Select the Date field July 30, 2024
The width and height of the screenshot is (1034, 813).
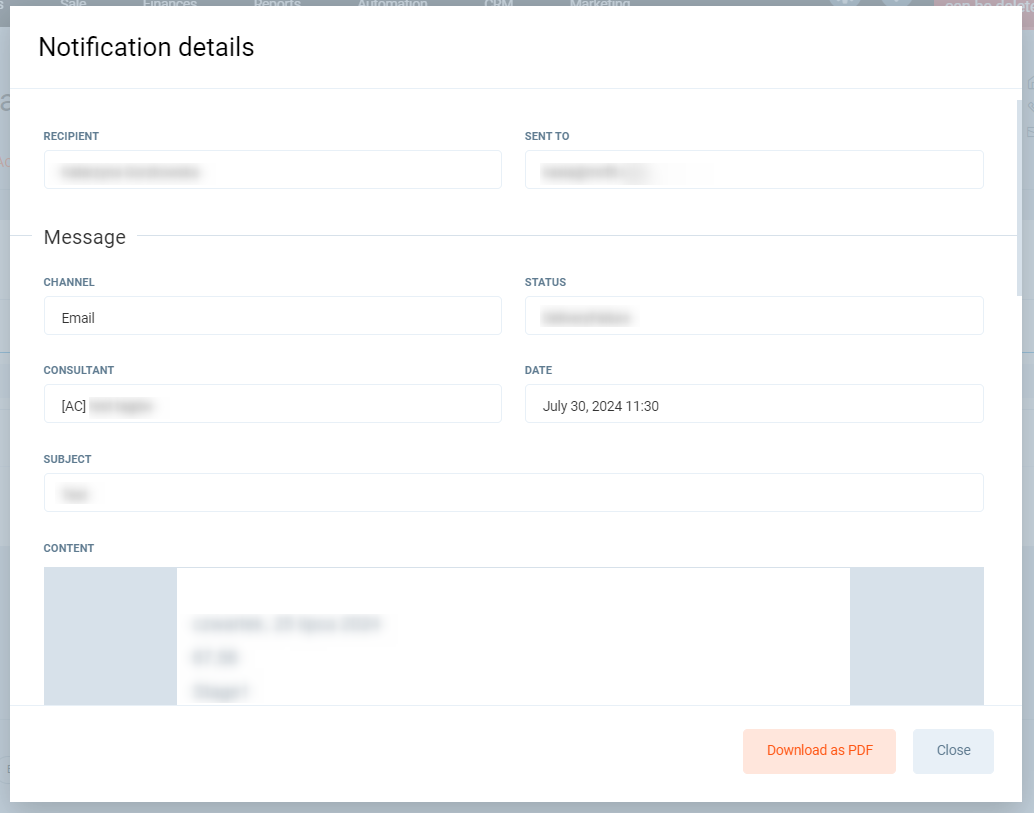pyautogui.click(x=753, y=404)
